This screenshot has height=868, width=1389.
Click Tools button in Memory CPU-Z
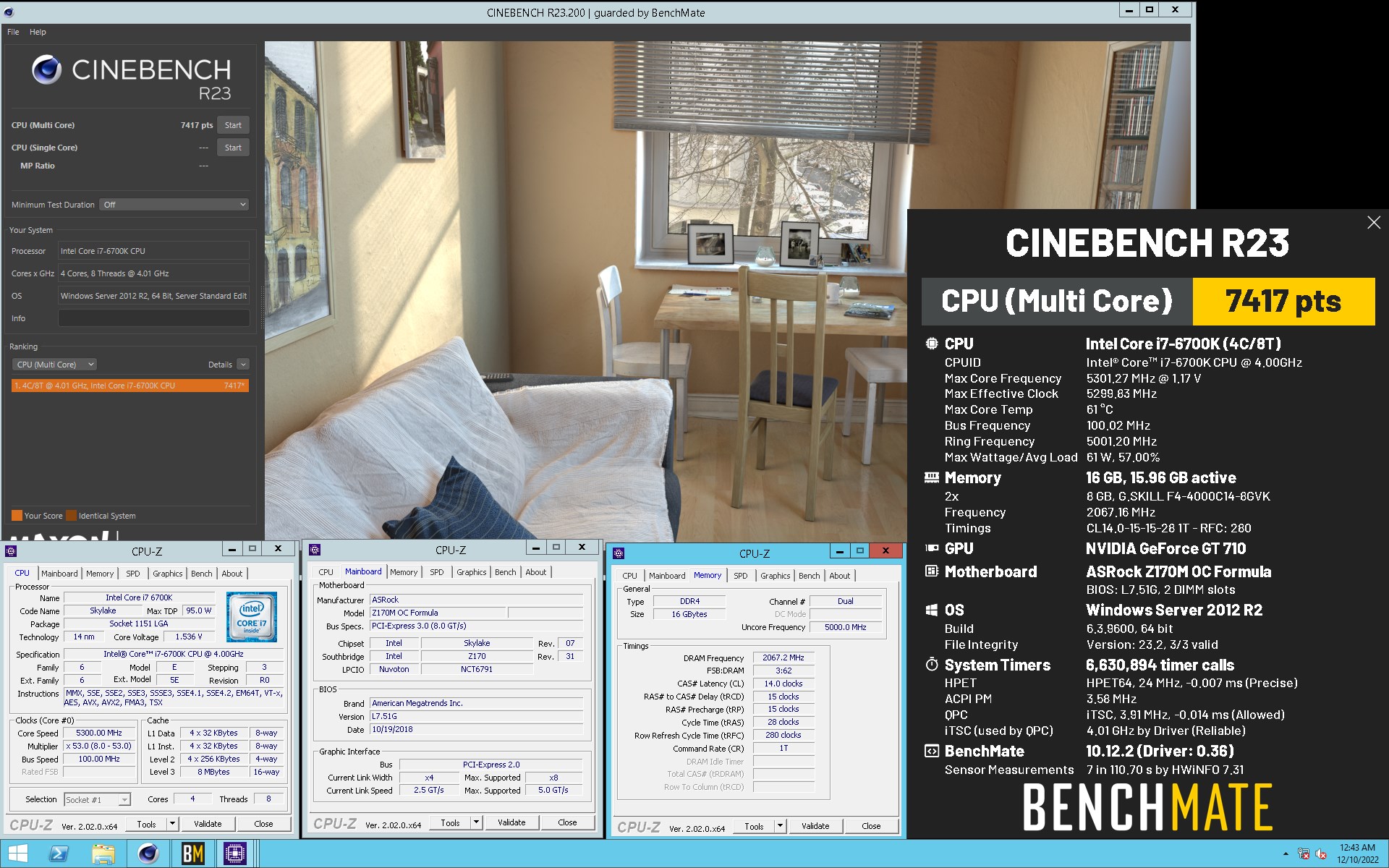point(754,826)
